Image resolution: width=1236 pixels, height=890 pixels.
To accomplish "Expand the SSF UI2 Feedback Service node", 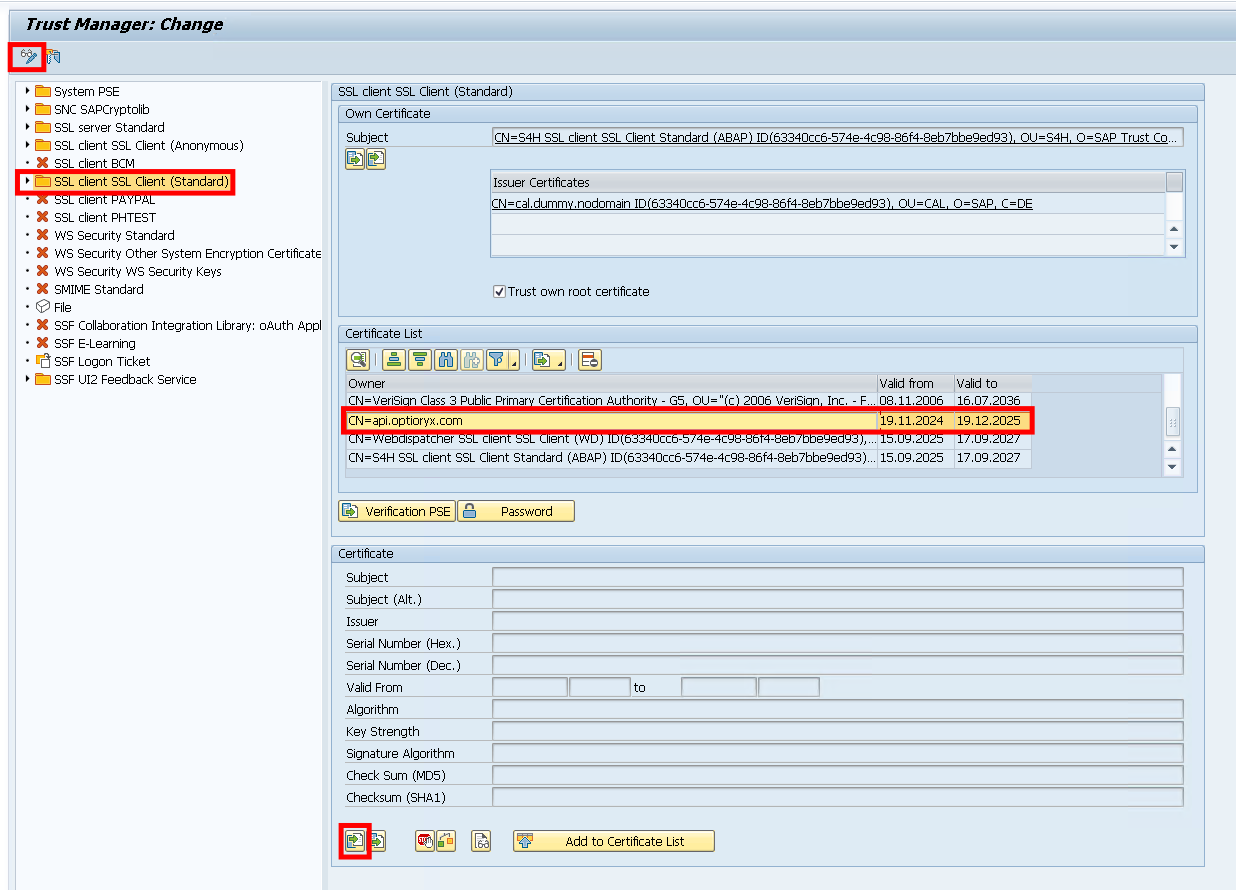I will pyautogui.click(x=28, y=379).
